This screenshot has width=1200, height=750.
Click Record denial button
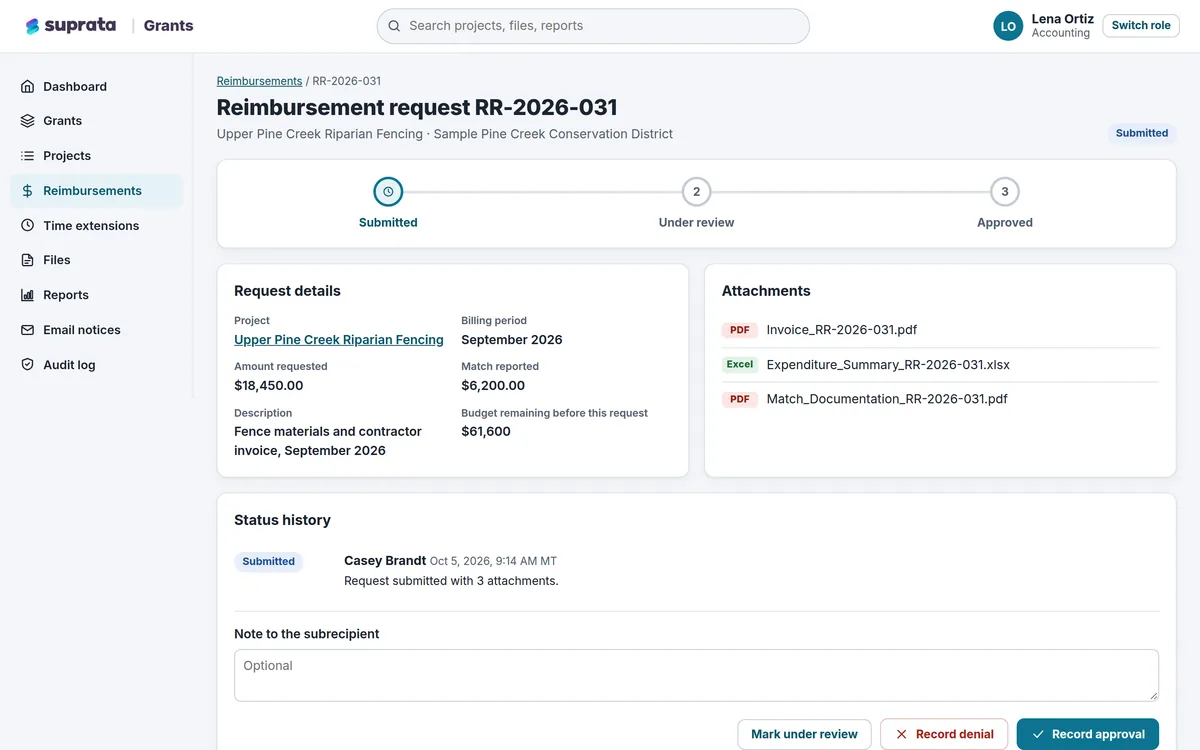click(944, 734)
